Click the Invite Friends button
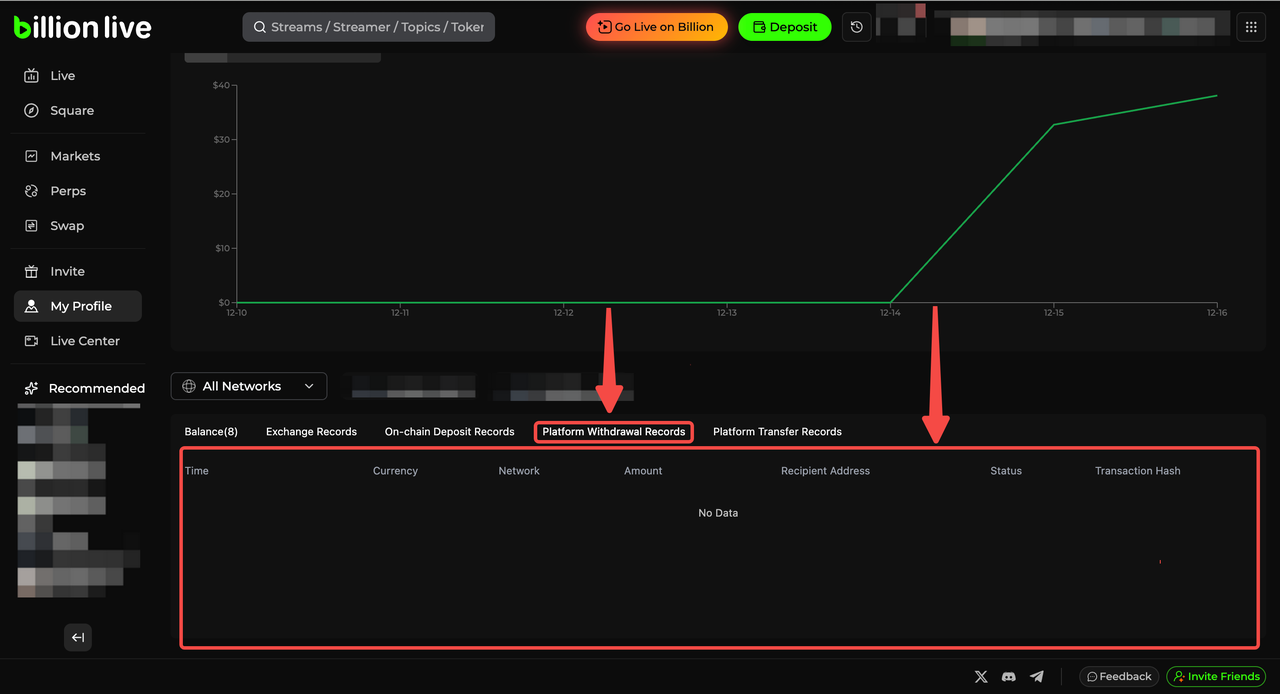 1215,677
